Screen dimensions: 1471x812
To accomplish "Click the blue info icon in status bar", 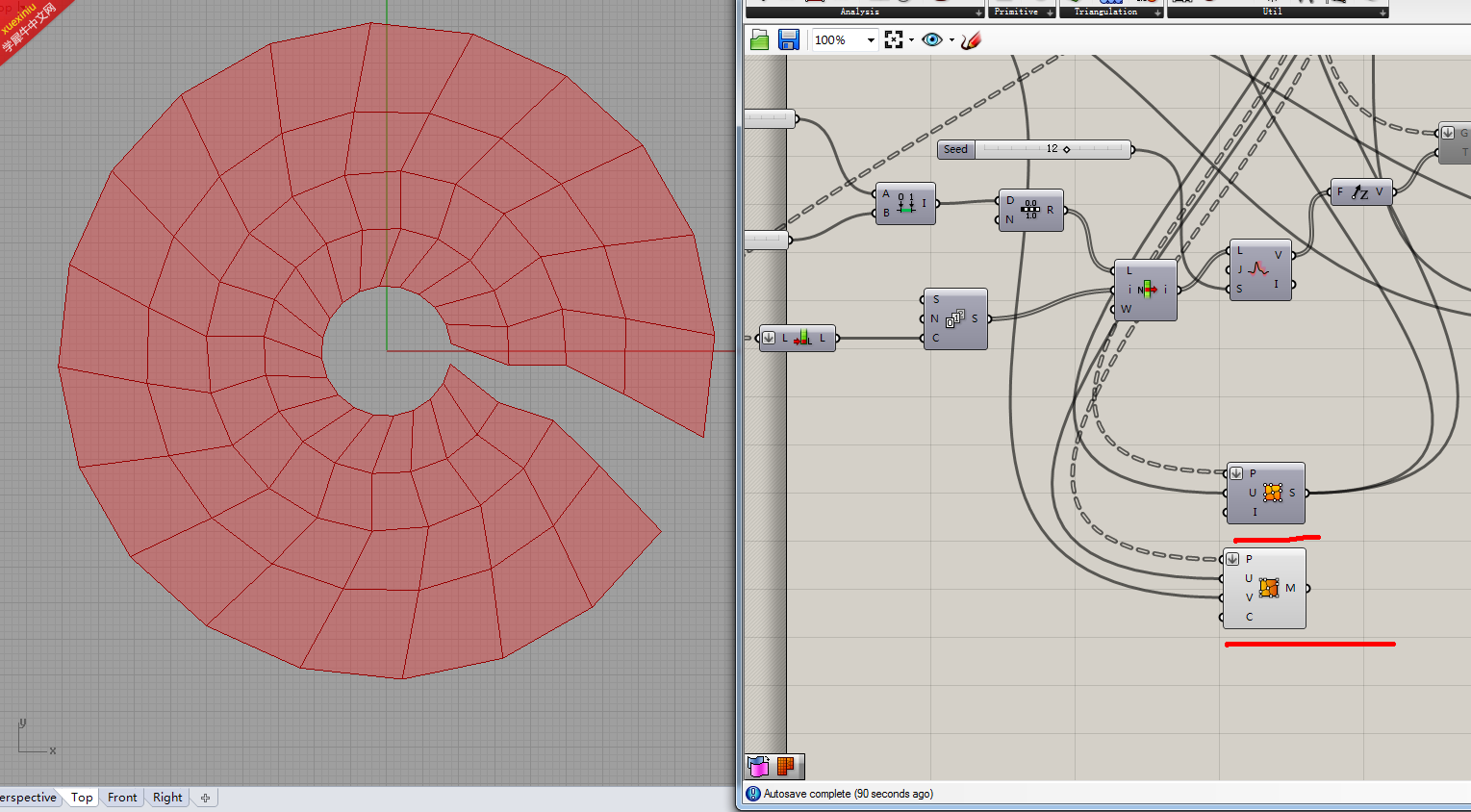I will [753, 794].
